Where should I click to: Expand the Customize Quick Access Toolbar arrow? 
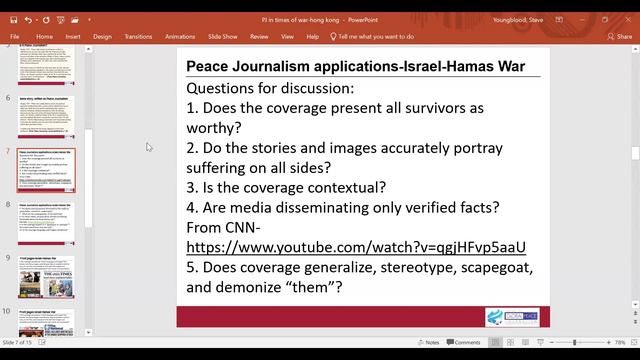[x=89, y=20]
